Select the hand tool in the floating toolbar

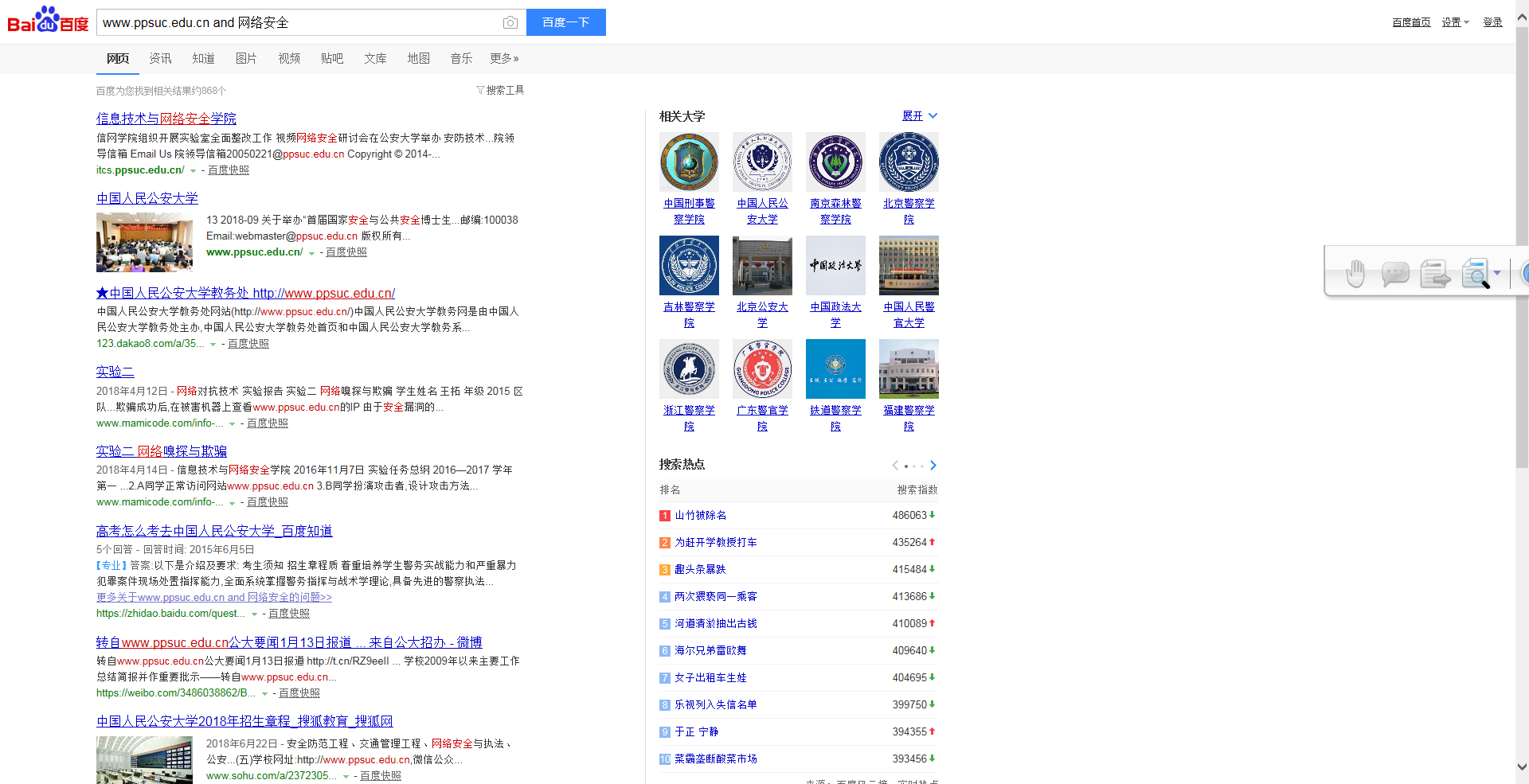coord(1355,273)
